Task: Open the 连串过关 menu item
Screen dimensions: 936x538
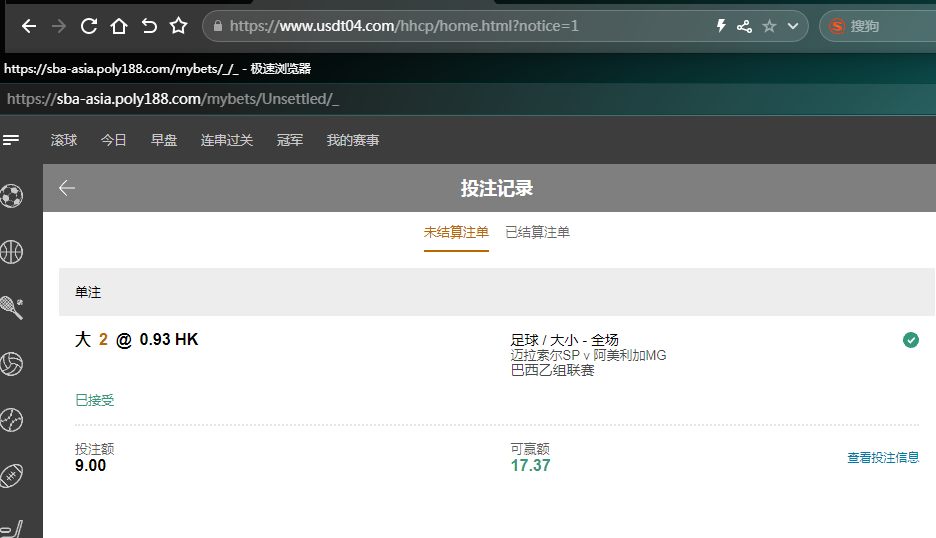Action: [227, 140]
